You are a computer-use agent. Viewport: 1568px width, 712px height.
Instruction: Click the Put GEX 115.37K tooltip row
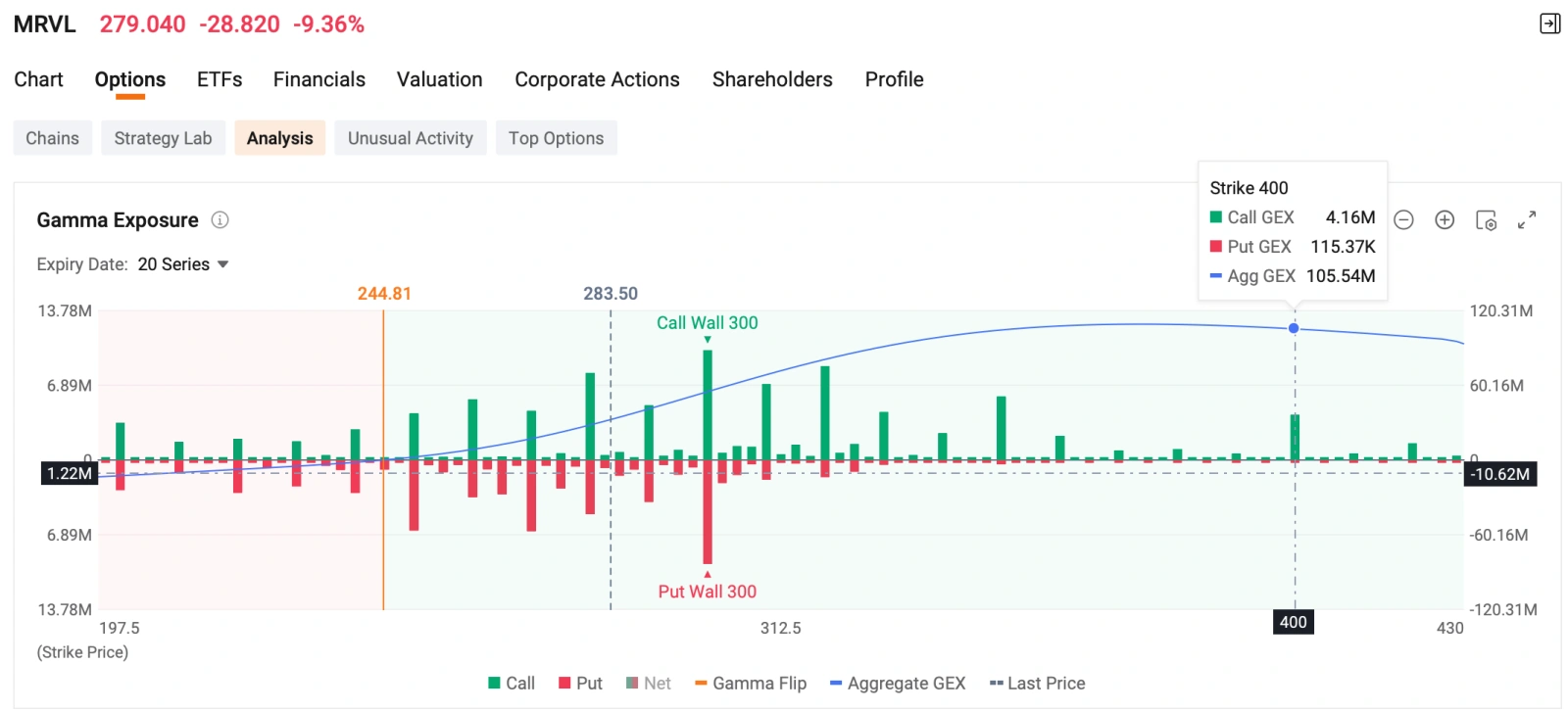pos(1293,247)
